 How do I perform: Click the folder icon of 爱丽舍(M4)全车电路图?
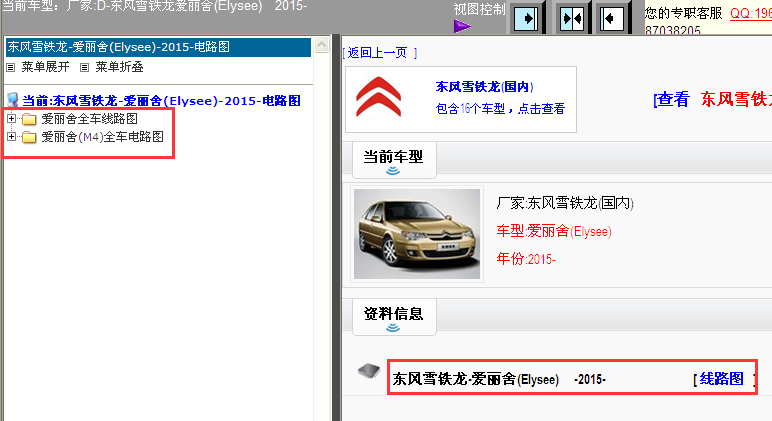[x=29, y=137]
